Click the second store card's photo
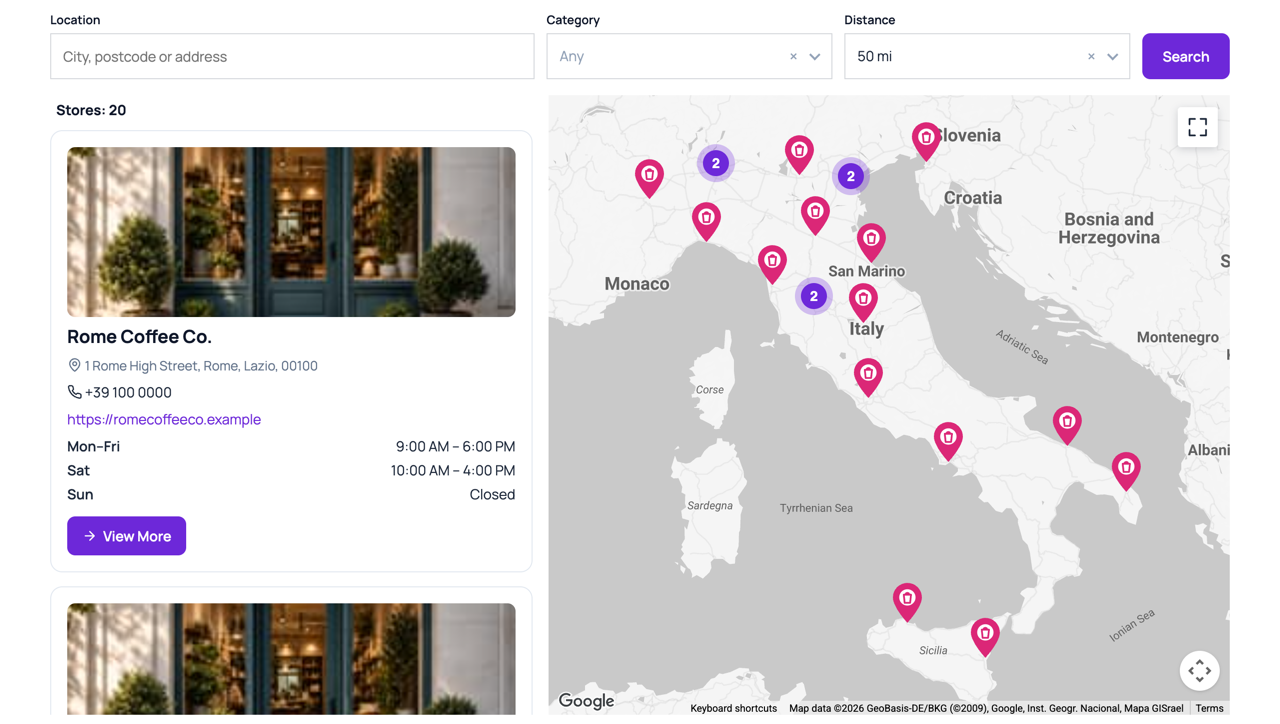 coord(291,659)
